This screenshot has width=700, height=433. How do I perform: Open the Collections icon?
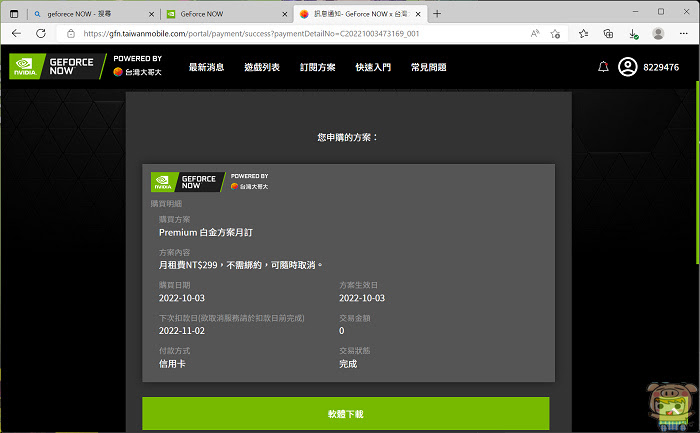[x=608, y=33]
